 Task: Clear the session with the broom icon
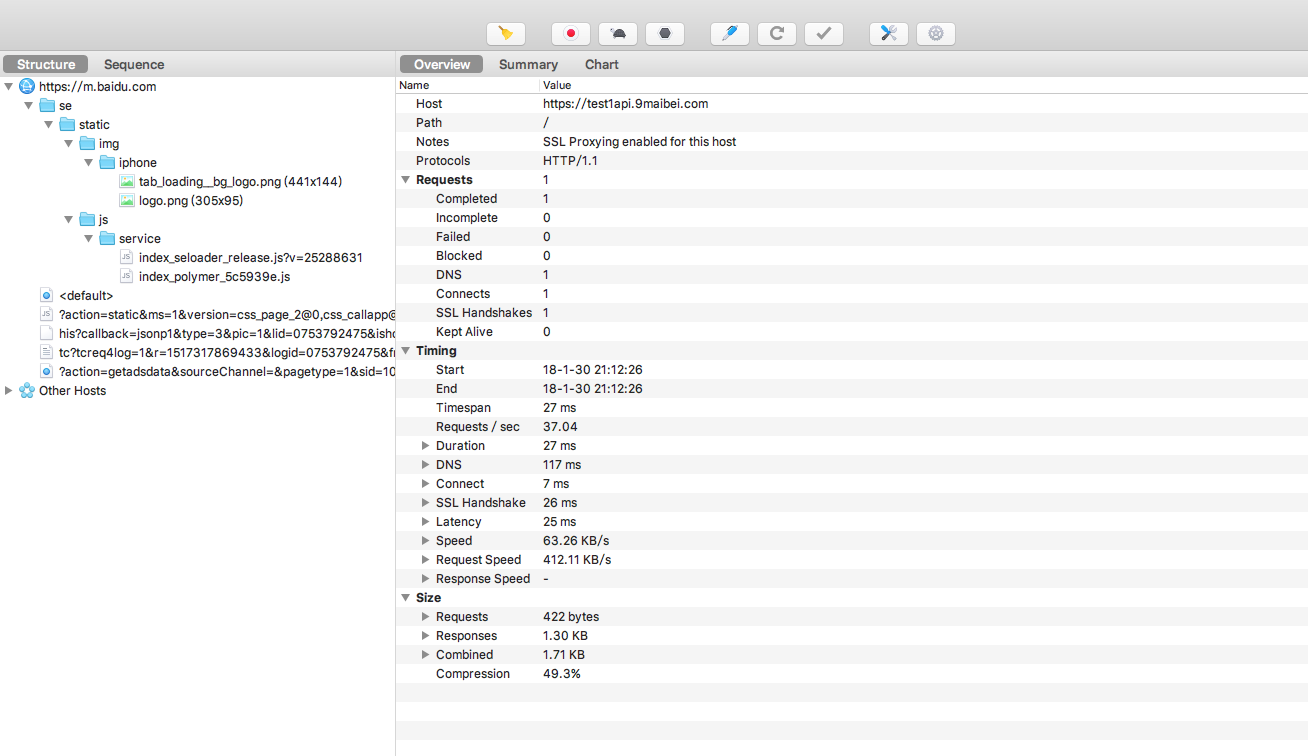(x=506, y=34)
